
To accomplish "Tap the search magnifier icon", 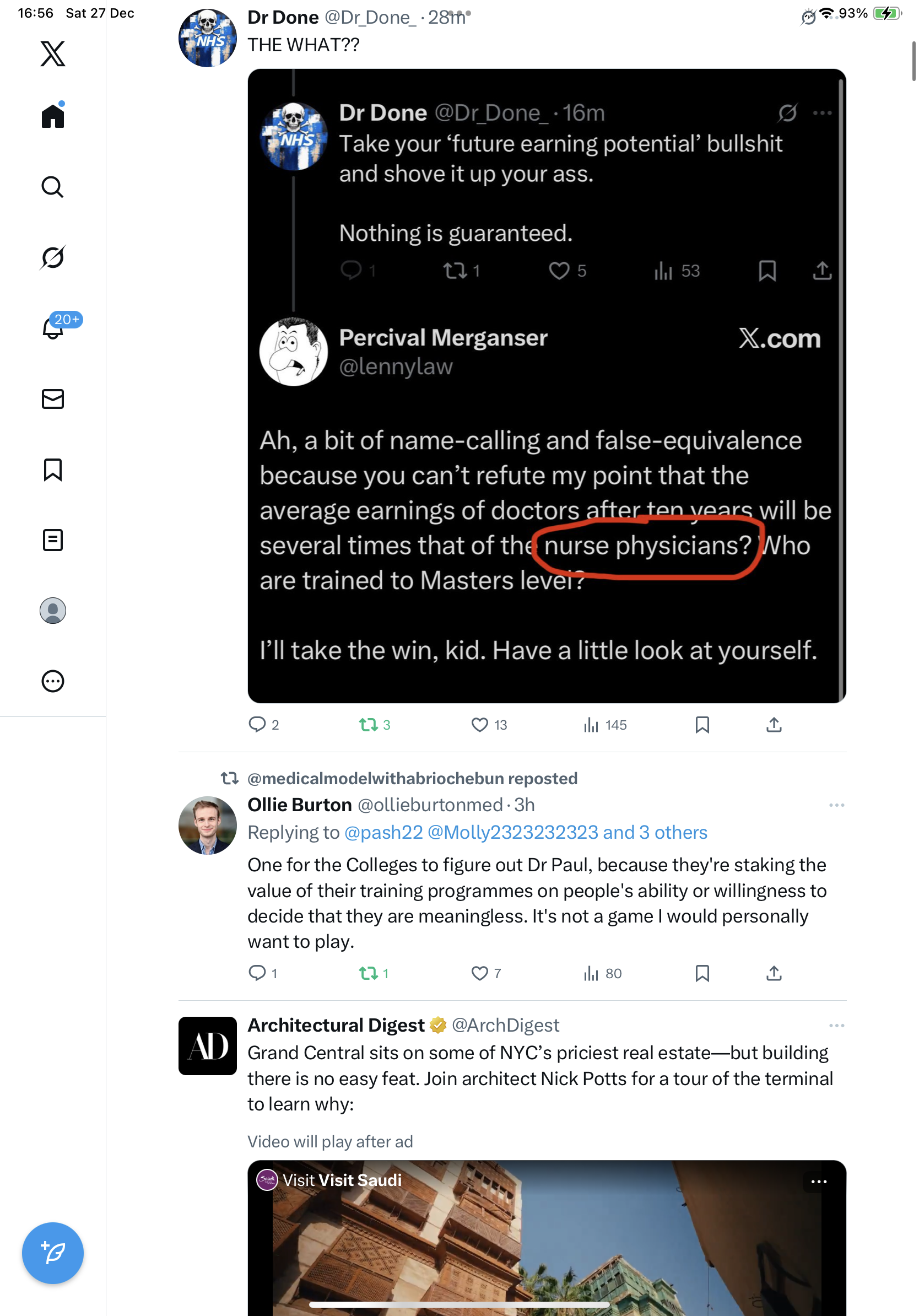I will tap(53, 187).
